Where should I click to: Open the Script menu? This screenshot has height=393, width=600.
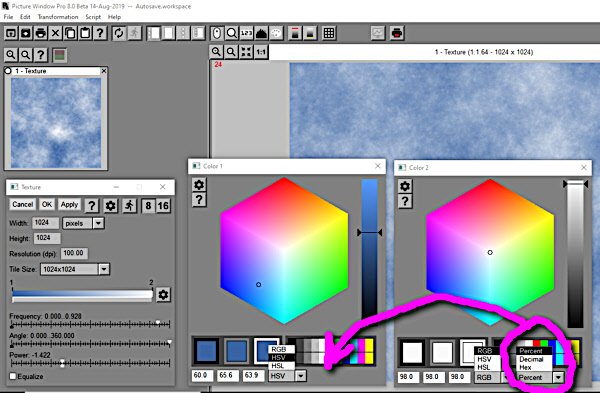click(93, 17)
